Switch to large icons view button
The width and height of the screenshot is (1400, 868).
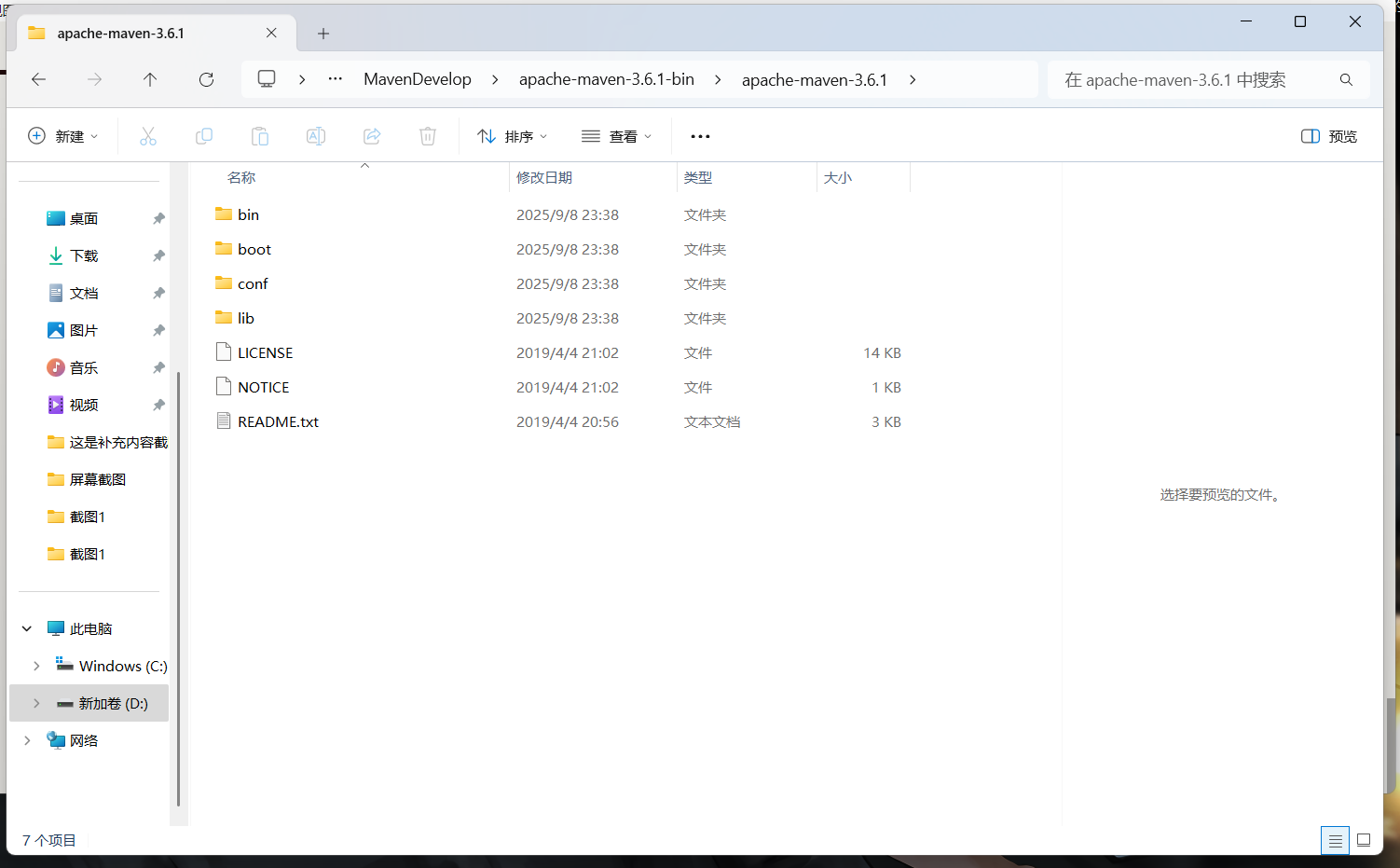tap(1364, 841)
